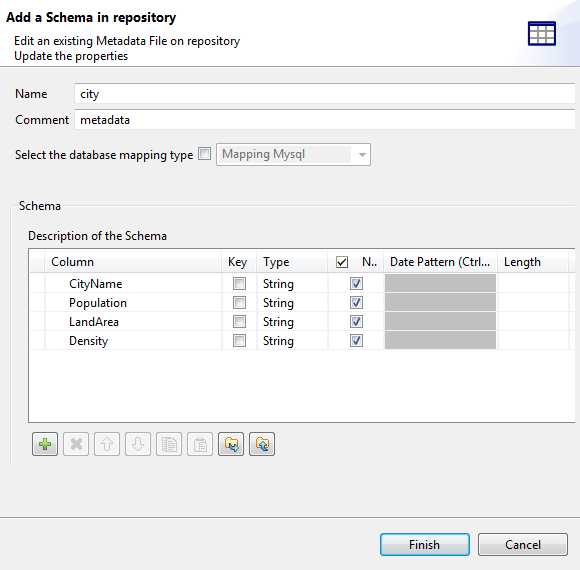580x570 pixels.
Task: Import schema from XML file icon
Action: pyautogui.click(x=231, y=444)
